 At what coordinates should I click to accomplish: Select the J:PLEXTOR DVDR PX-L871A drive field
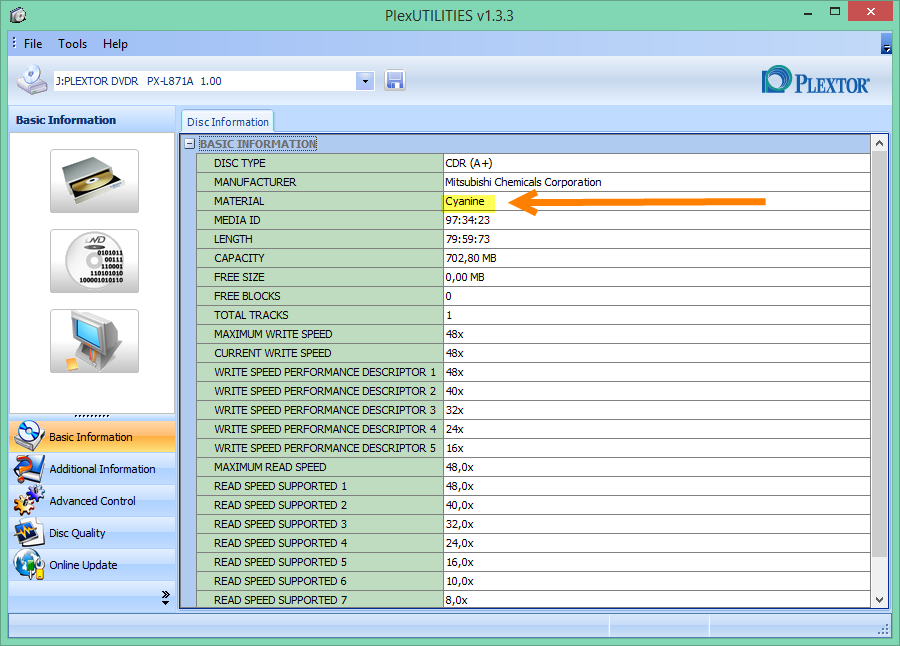click(205, 82)
